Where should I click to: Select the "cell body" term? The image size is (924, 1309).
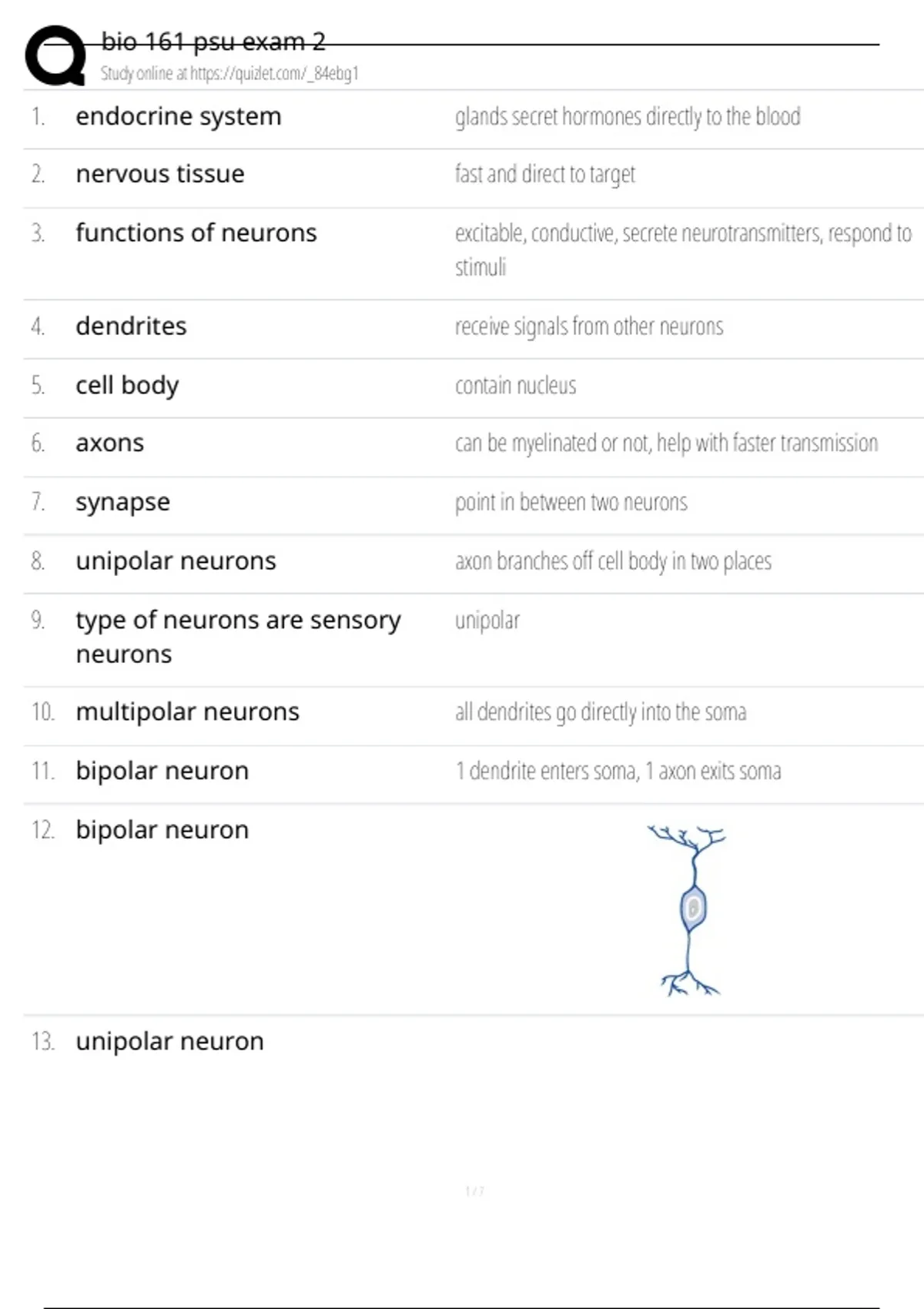click(127, 385)
